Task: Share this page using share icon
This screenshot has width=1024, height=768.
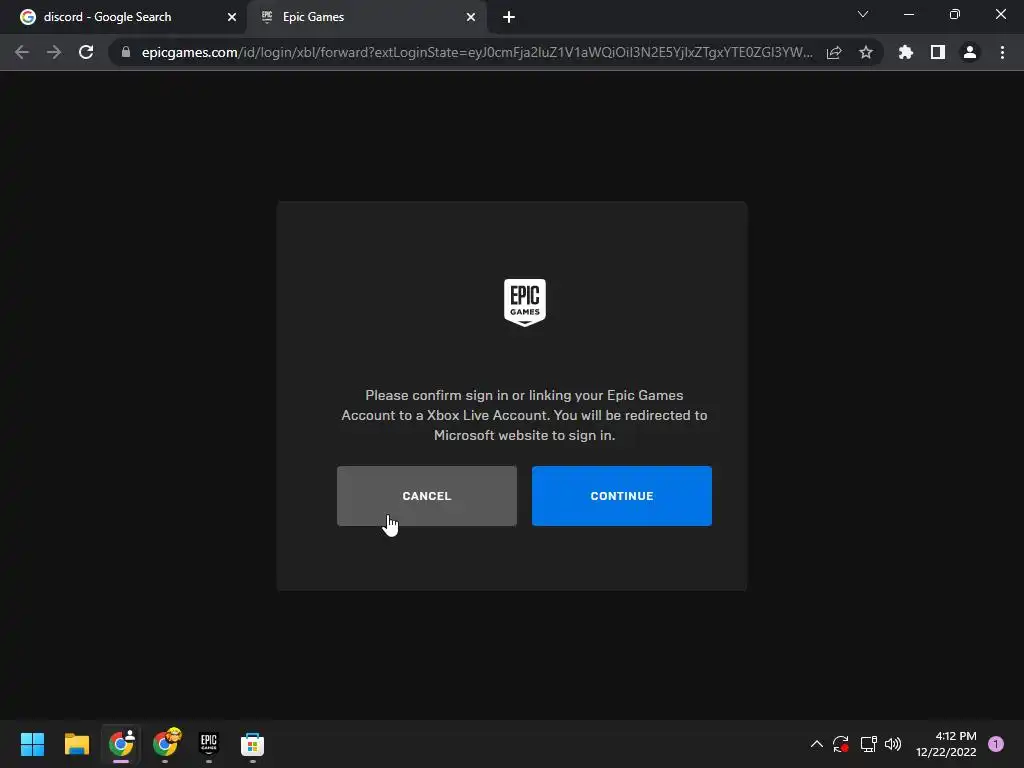Action: [834, 52]
